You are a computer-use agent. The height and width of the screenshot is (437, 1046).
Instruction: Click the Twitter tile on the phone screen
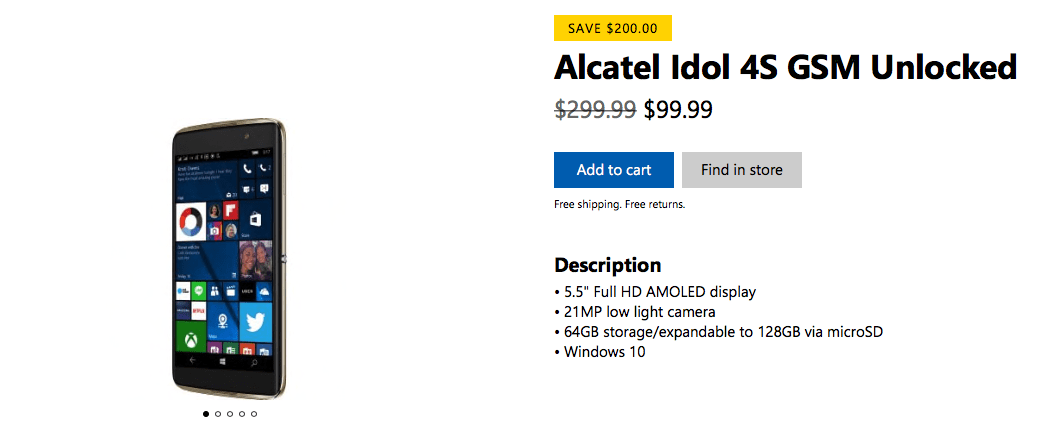[255, 324]
